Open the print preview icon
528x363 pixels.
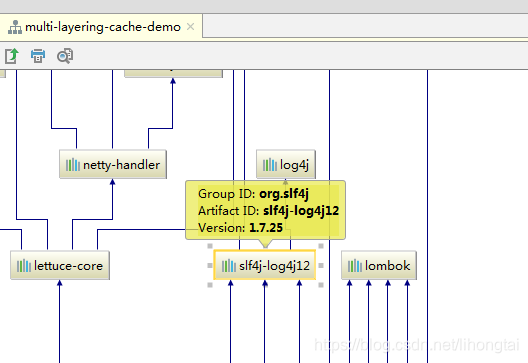65,56
